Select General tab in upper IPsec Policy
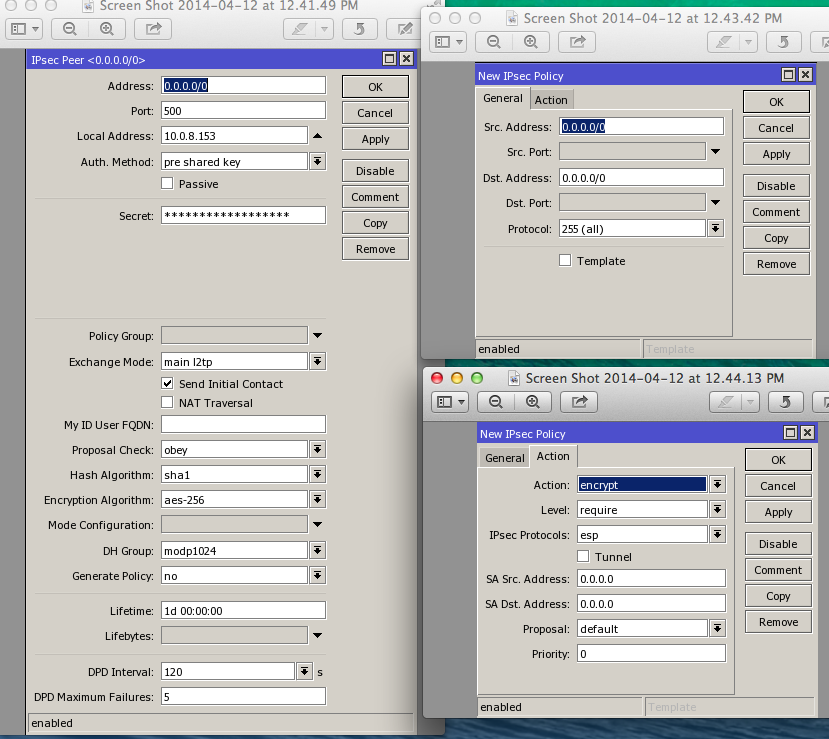 pos(502,98)
